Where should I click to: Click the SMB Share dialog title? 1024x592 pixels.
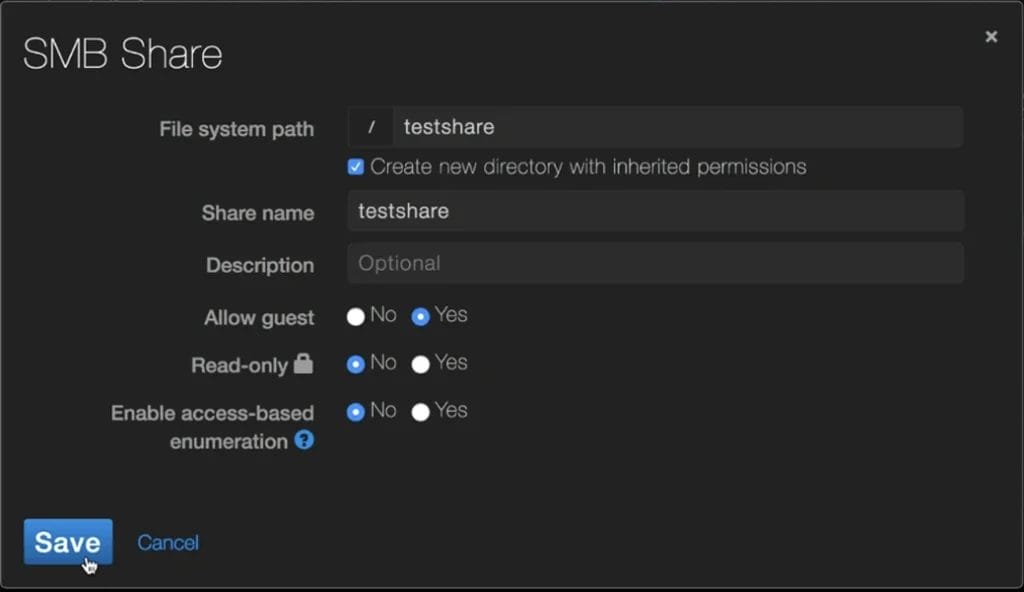(x=123, y=54)
